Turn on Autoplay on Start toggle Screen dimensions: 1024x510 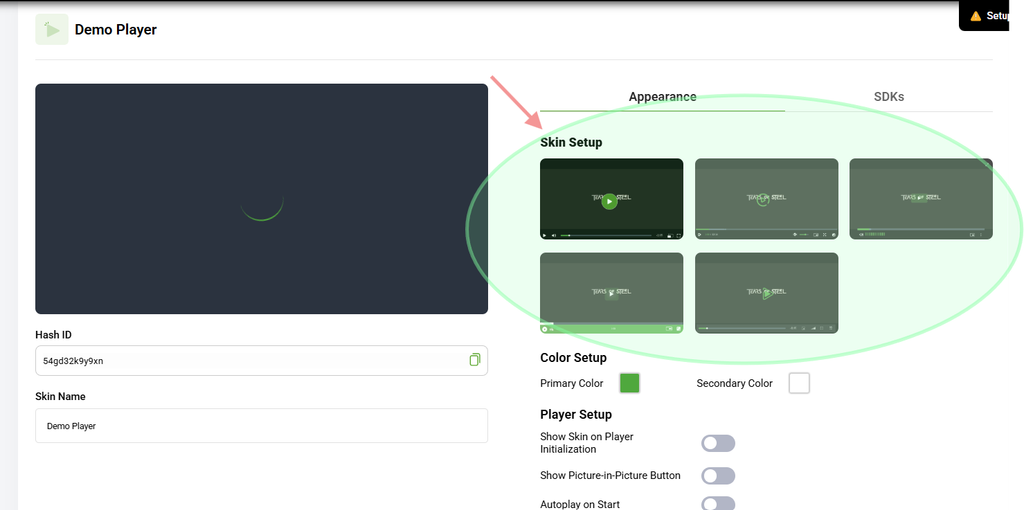coord(718,503)
